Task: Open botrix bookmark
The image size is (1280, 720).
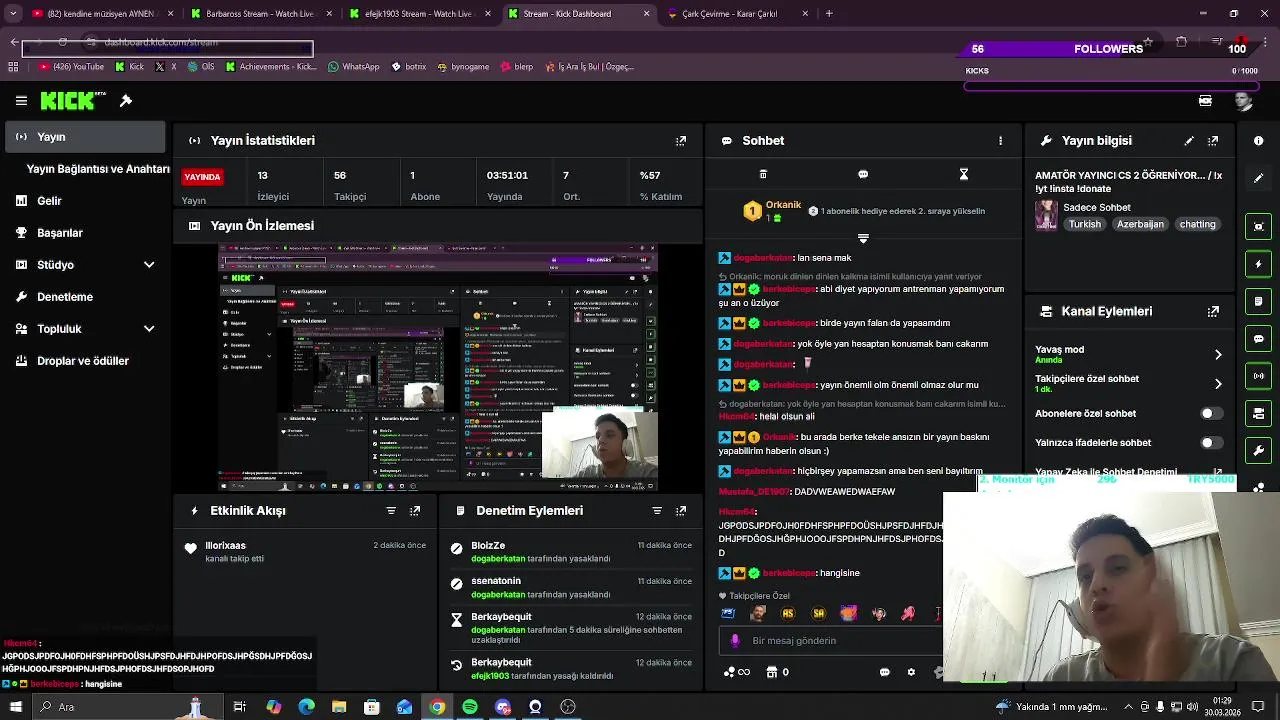Action: click(x=409, y=67)
